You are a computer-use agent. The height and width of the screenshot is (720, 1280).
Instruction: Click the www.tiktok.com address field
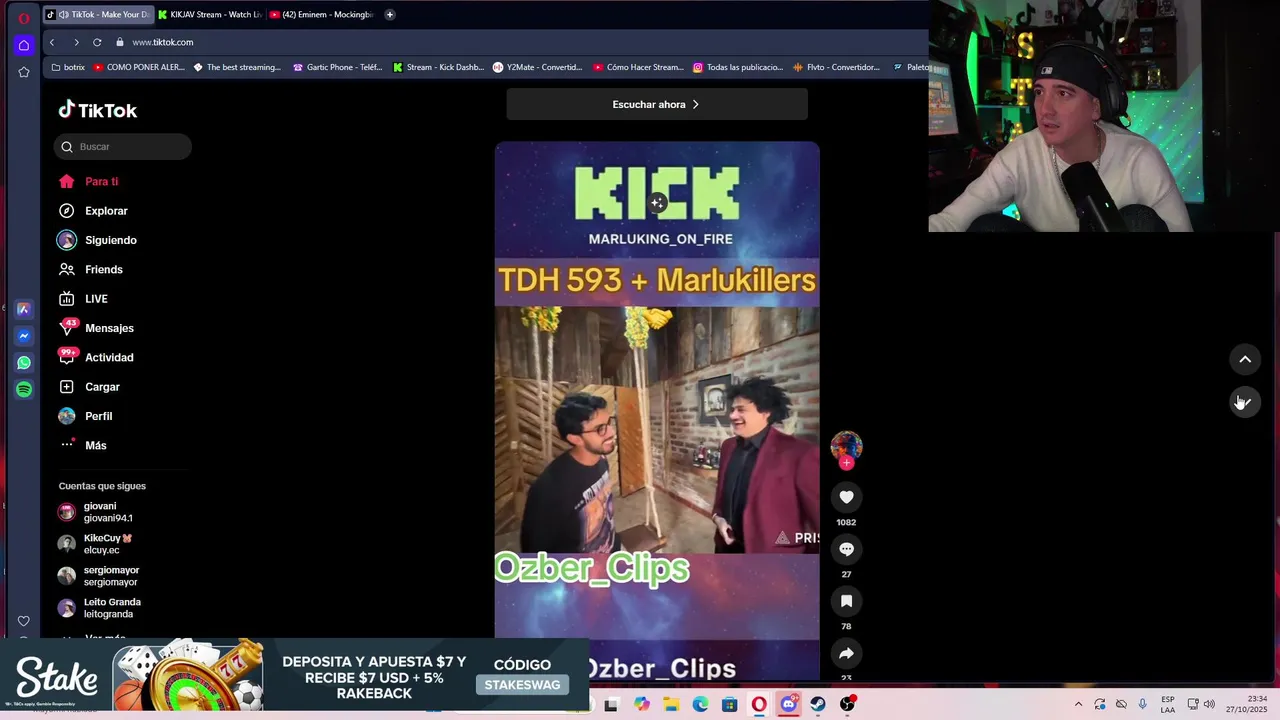point(163,42)
